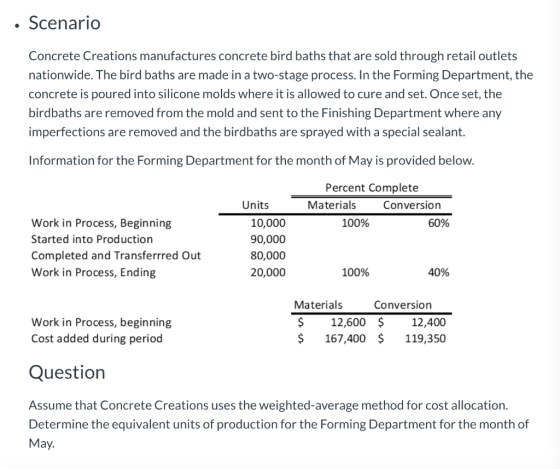Click the Cost added during period label
Screen dimensions: 560x469
(x=97, y=338)
